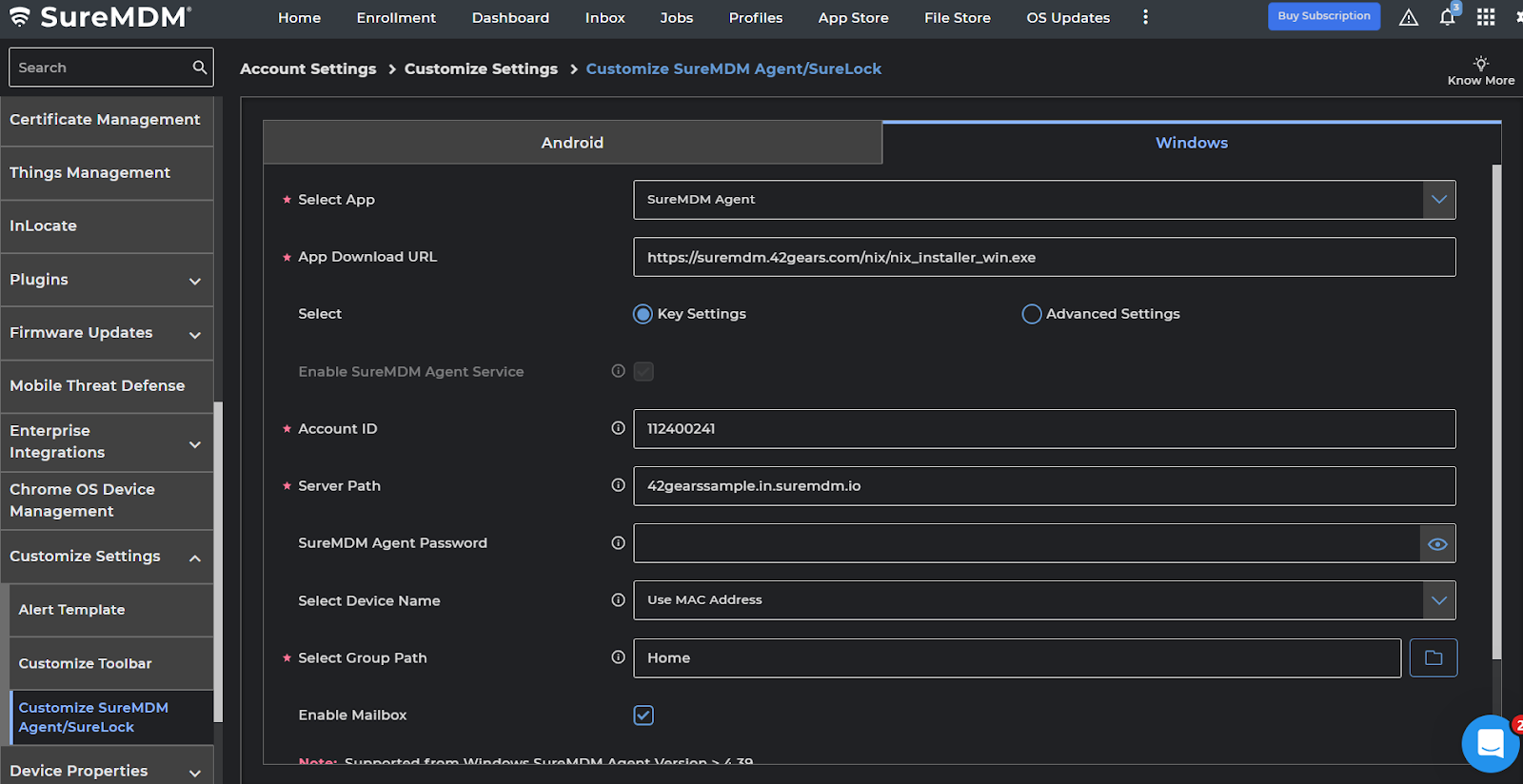Image resolution: width=1523 pixels, height=784 pixels.
Task: Click the settings panel vertical scrollbar
Action: point(1496,411)
